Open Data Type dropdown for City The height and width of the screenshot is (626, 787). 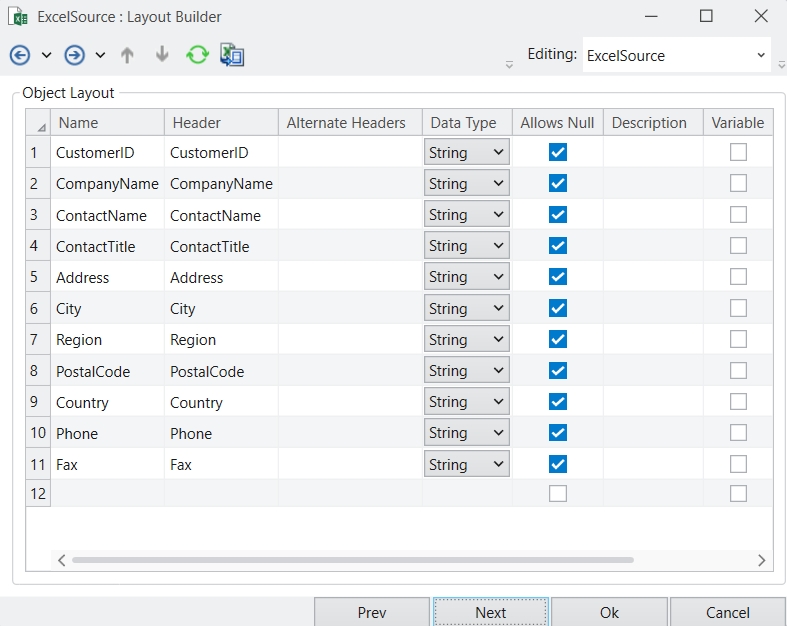pyautogui.click(x=467, y=309)
